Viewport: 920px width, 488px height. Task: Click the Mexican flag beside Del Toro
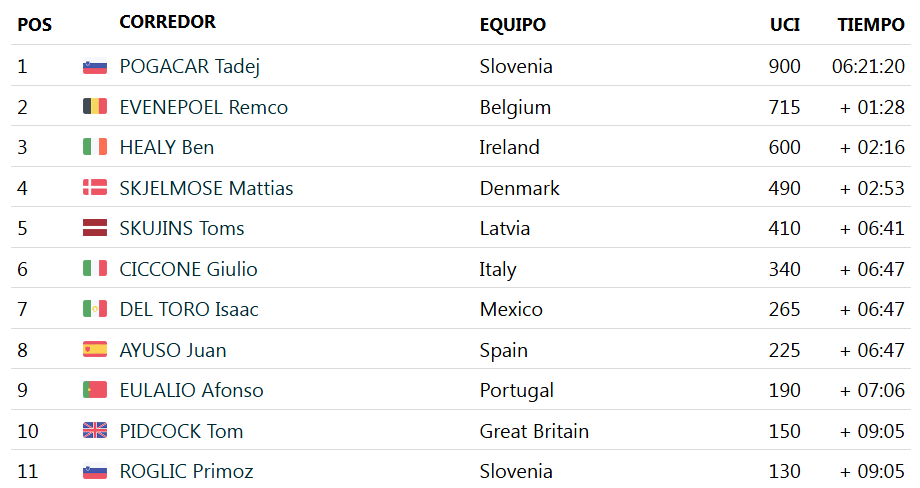94,309
